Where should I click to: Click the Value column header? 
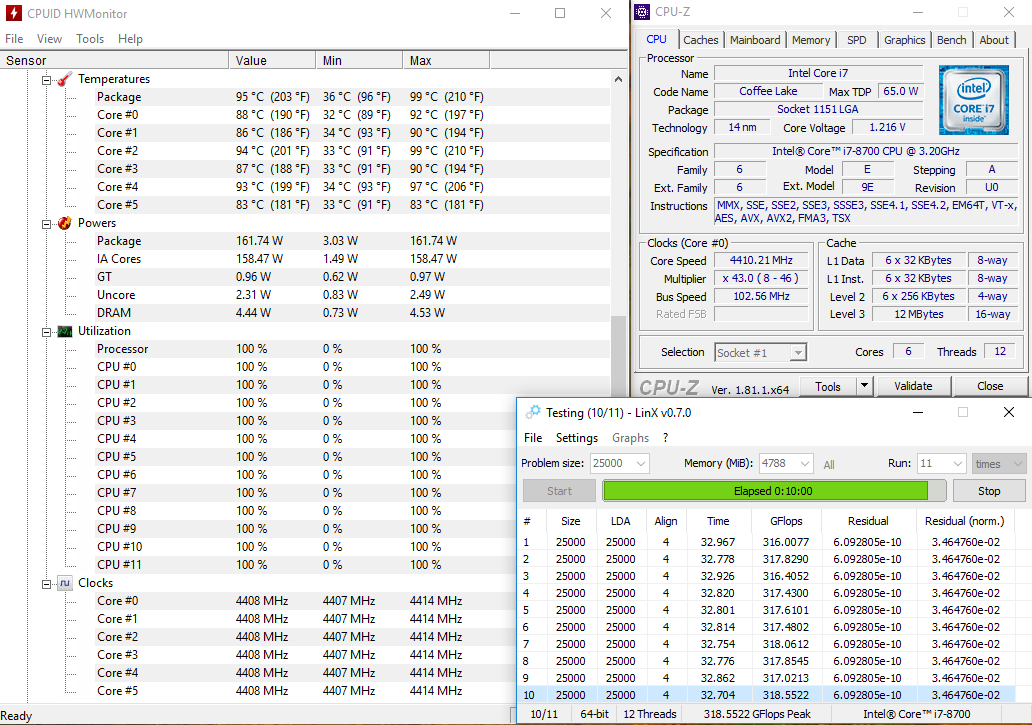coord(272,61)
